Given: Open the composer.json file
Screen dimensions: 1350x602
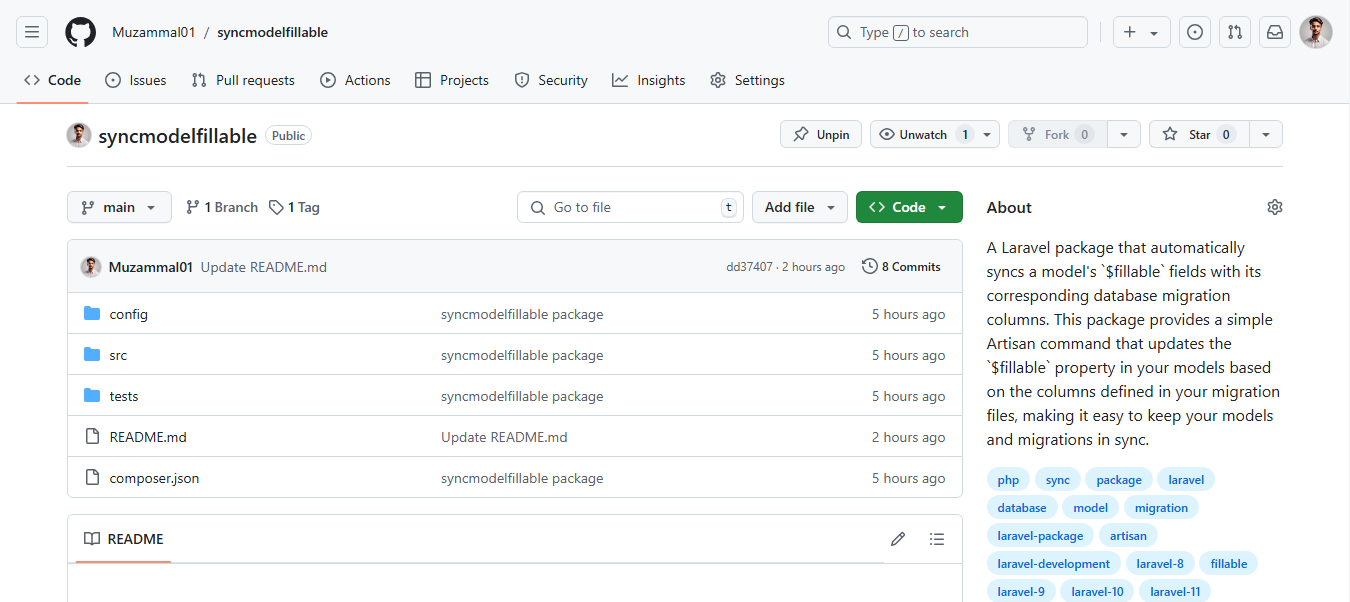Looking at the screenshot, I should [154, 478].
